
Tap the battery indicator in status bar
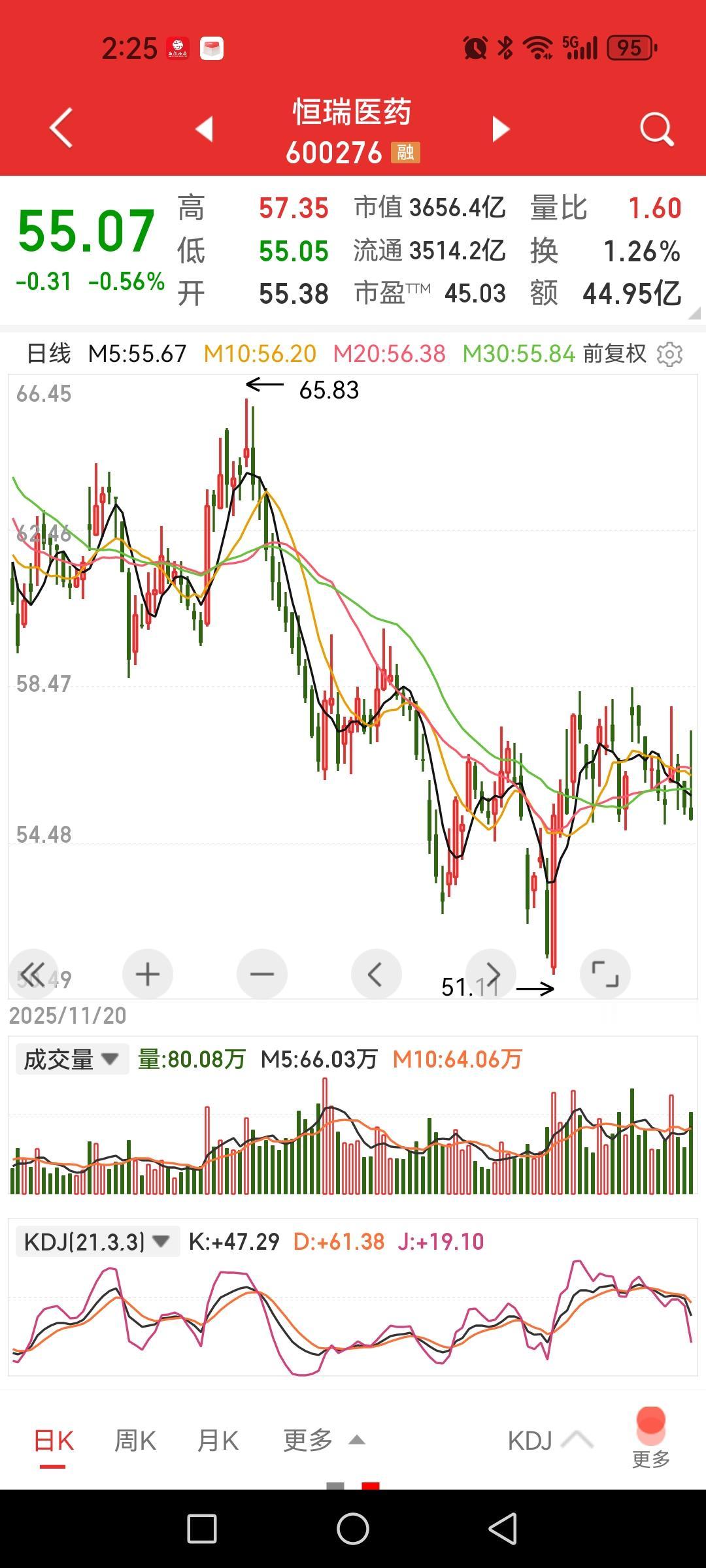pyautogui.click(x=631, y=48)
